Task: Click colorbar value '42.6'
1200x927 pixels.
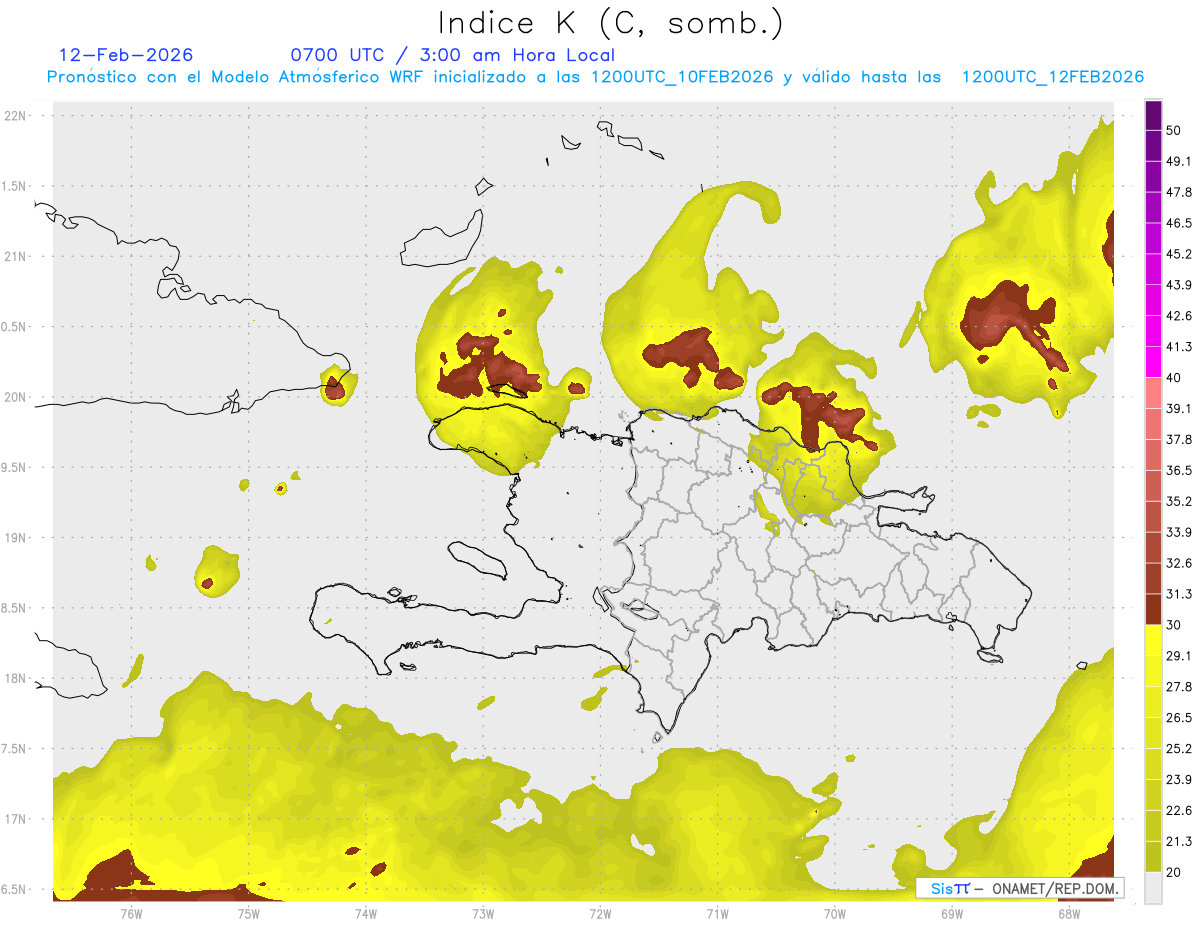Action: [x=1179, y=316]
